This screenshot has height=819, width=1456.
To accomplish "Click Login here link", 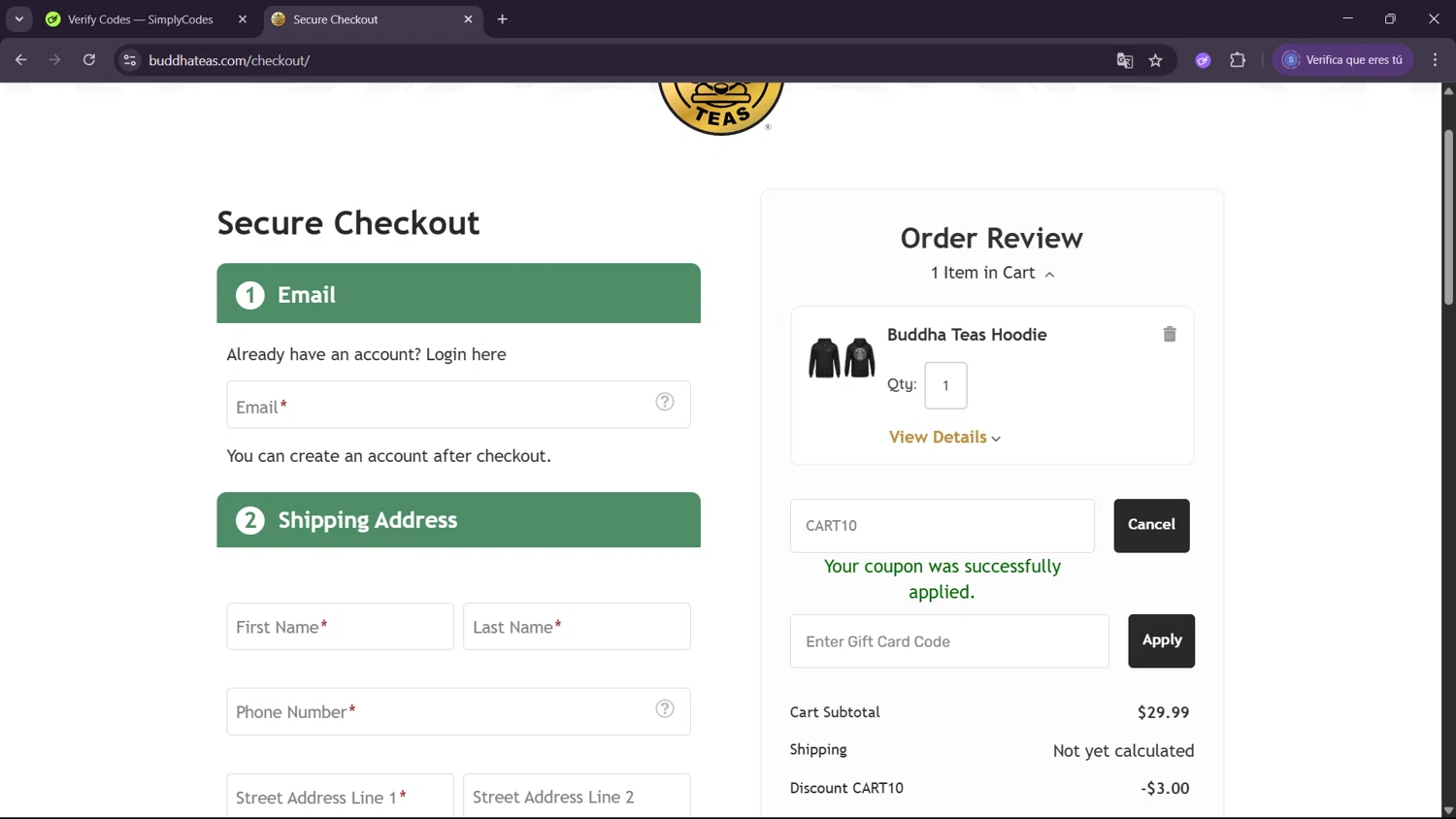I will tap(466, 354).
